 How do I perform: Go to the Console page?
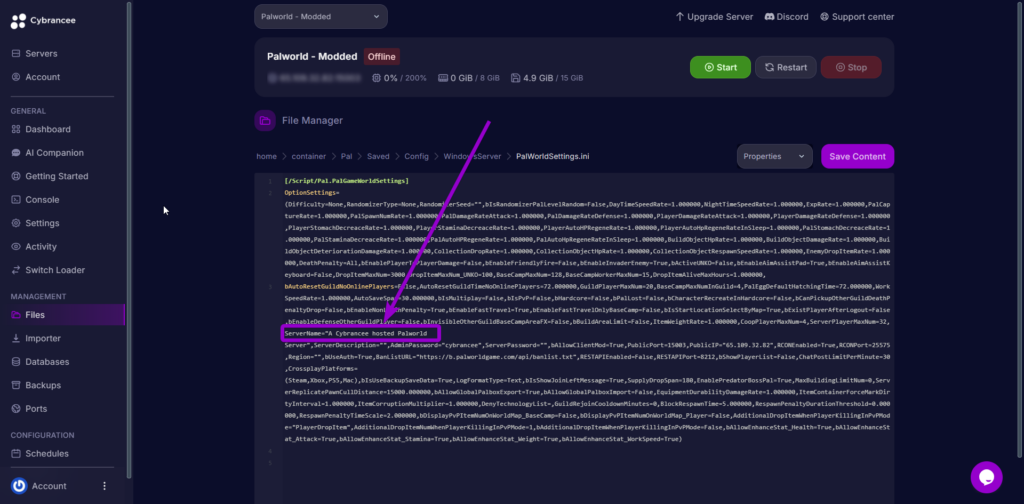42,200
